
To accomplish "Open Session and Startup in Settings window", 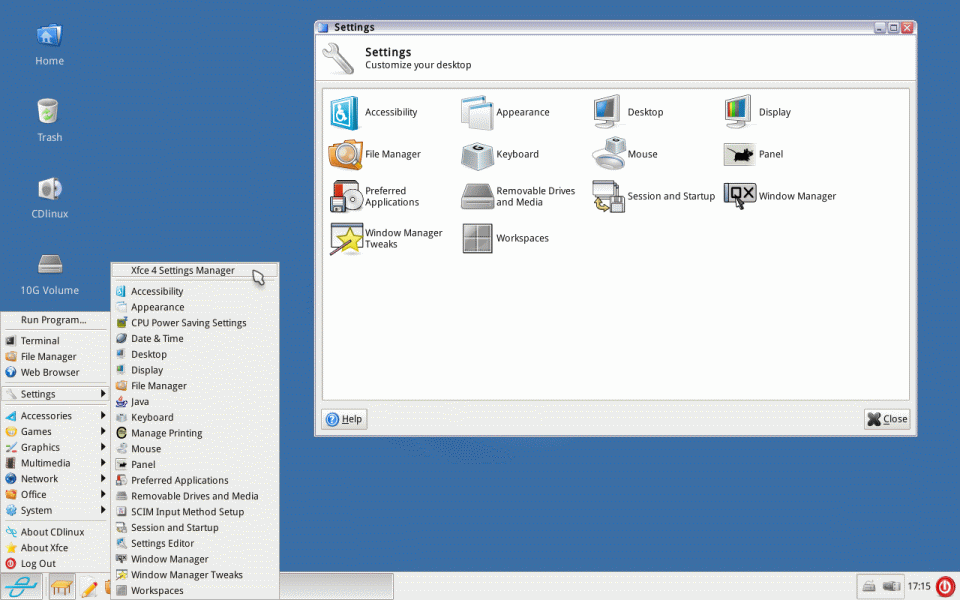I will 653,197.
